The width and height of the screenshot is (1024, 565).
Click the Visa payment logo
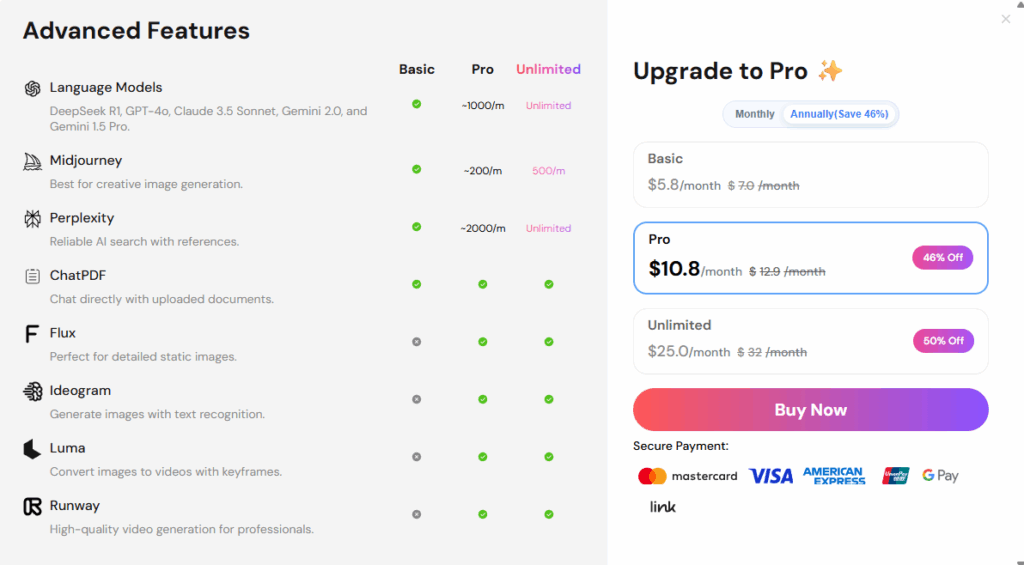tap(771, 476)
